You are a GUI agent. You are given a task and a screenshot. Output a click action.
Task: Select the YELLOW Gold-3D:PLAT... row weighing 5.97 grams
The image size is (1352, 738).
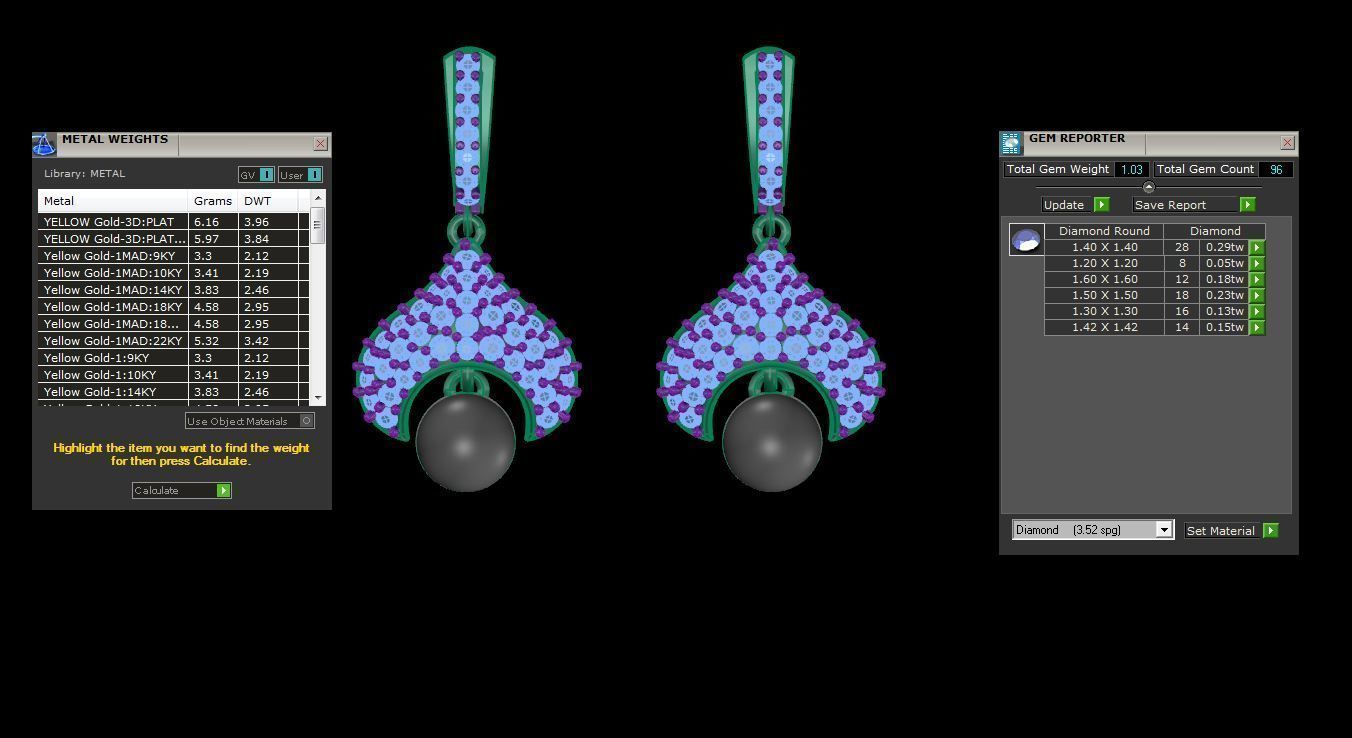pos(173,239)
